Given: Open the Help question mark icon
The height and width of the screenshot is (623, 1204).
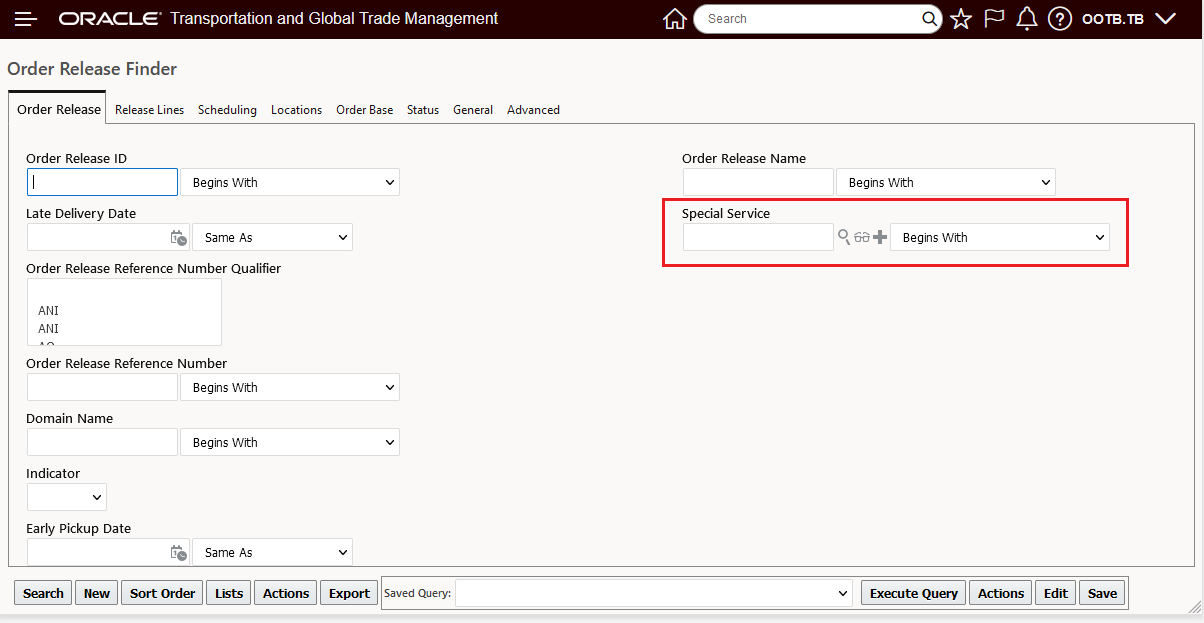Looking at the screenshot, I should pyautogui.click(x=1060, y=19).
